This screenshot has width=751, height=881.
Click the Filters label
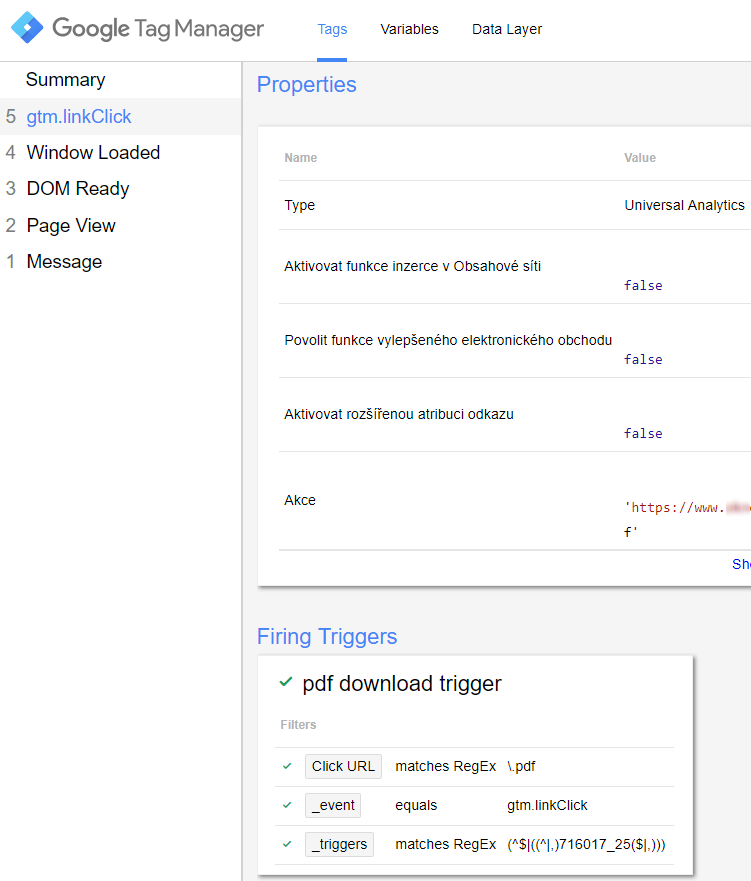point(298,725)
